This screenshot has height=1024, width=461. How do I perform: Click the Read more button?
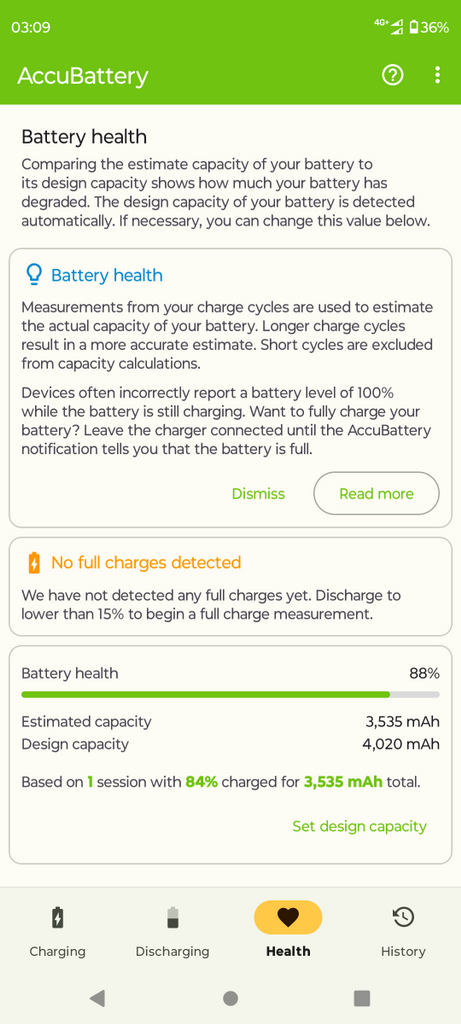pos(376,494)
